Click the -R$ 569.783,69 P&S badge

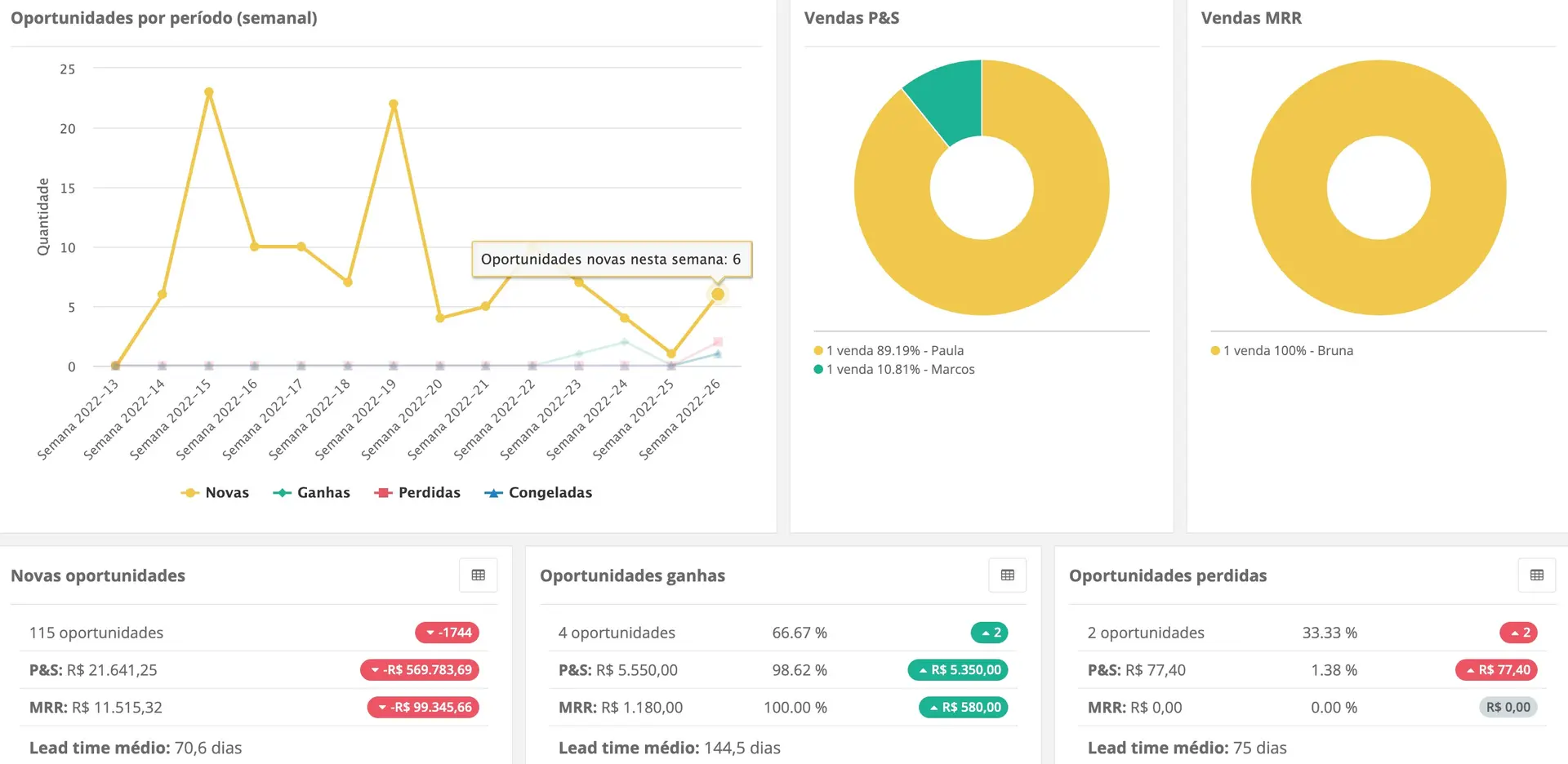420,670
